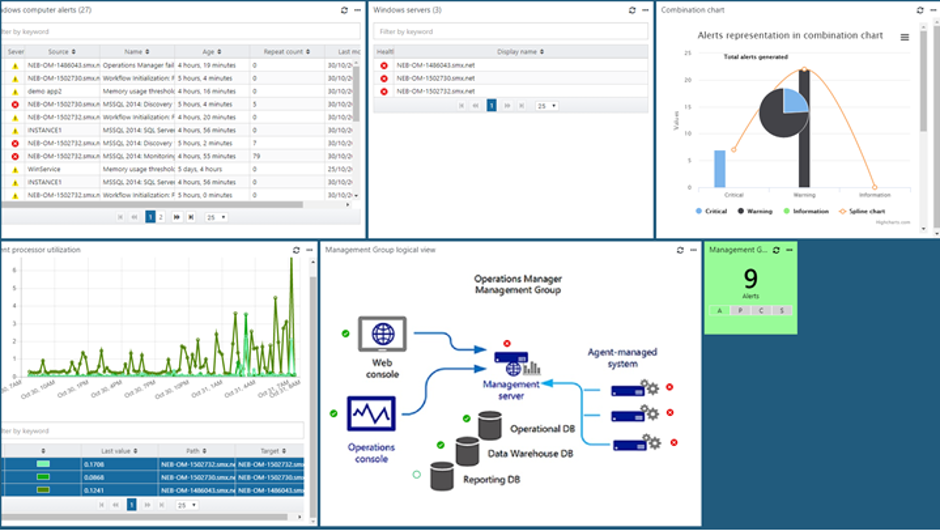This screenshot has width=941, height=531.
Task: Click the Reporting DB database icon
Action: point(443,476)
